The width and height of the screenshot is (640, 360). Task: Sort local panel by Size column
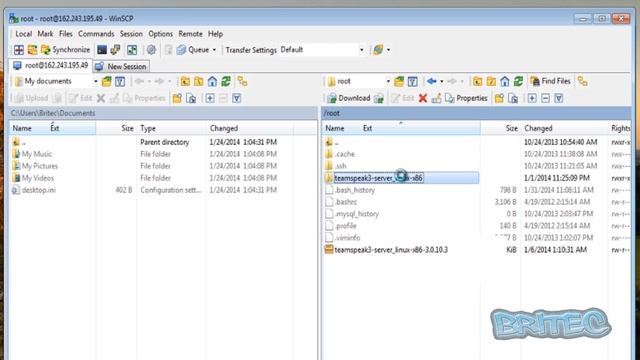point(116,128)
